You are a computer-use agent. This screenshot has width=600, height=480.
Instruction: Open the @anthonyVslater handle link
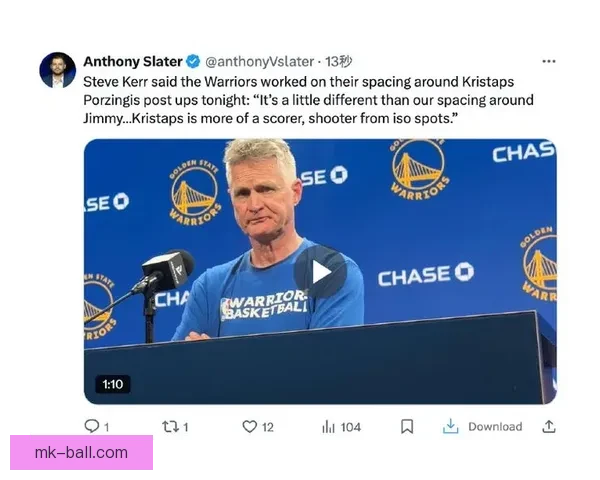(x=259, y=61)
